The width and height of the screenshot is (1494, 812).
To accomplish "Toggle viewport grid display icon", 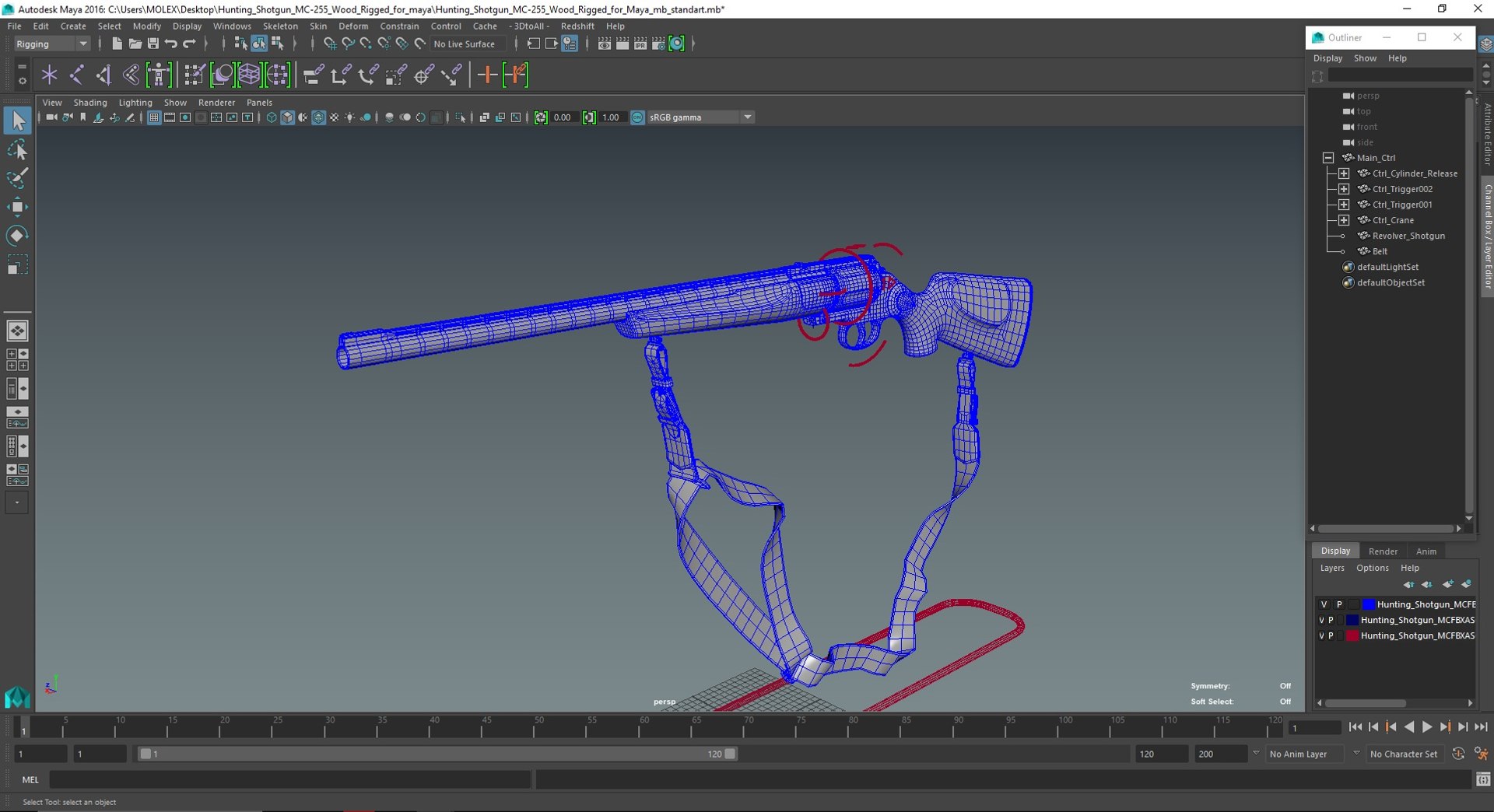I will pyautogui.click(x=154, y=117).
